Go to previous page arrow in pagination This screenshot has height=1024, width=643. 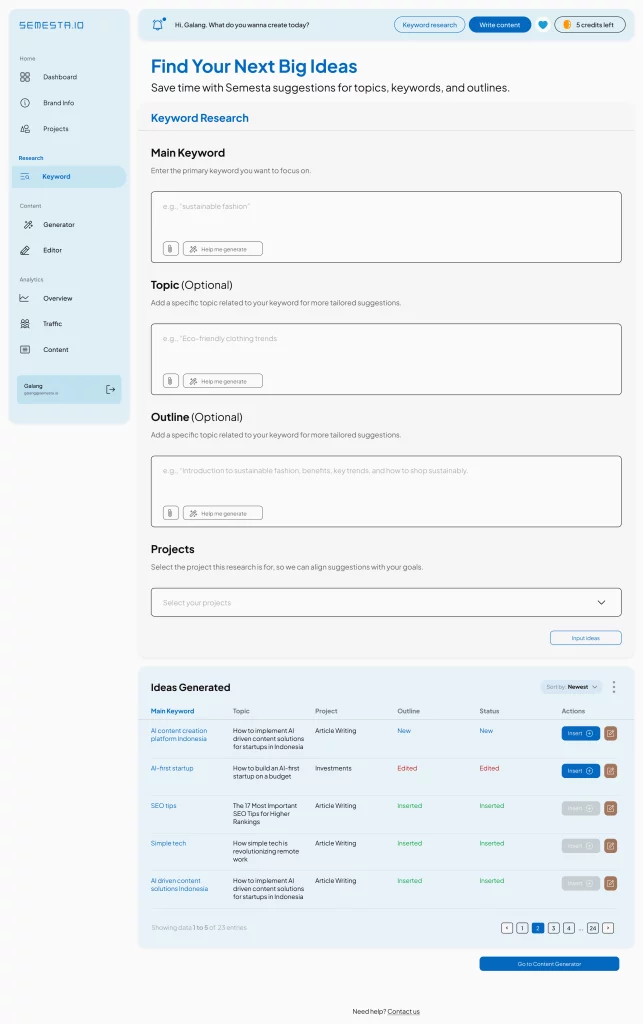click(507, 928)
